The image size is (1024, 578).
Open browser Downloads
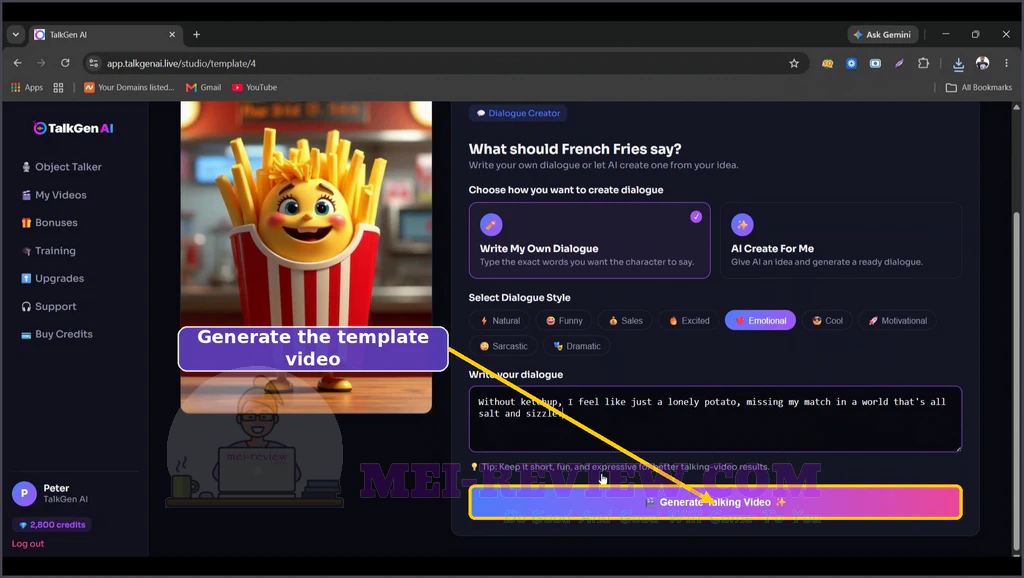[x=958, y=63]
